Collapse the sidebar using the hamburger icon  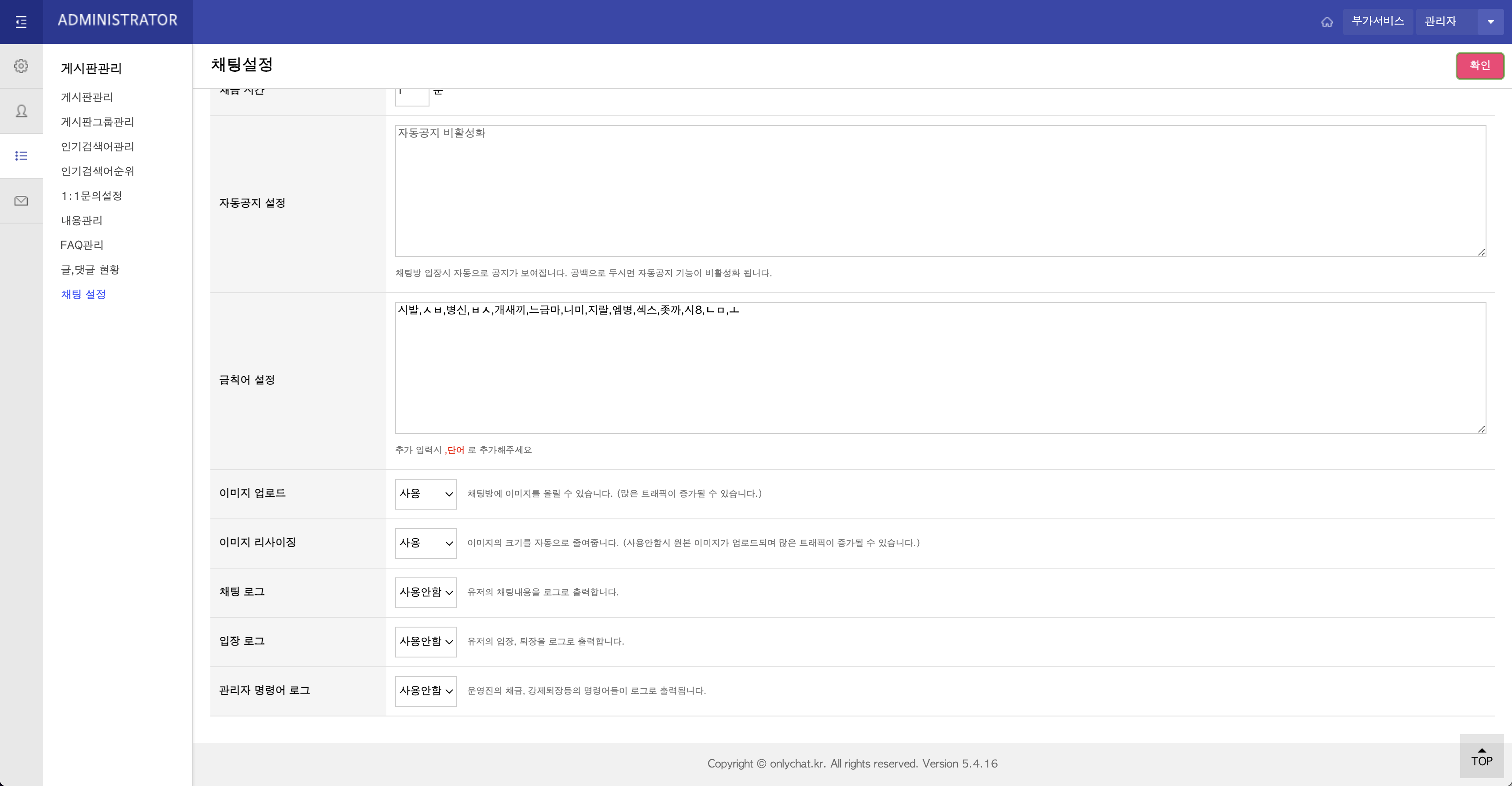click(x=22, y=22)
